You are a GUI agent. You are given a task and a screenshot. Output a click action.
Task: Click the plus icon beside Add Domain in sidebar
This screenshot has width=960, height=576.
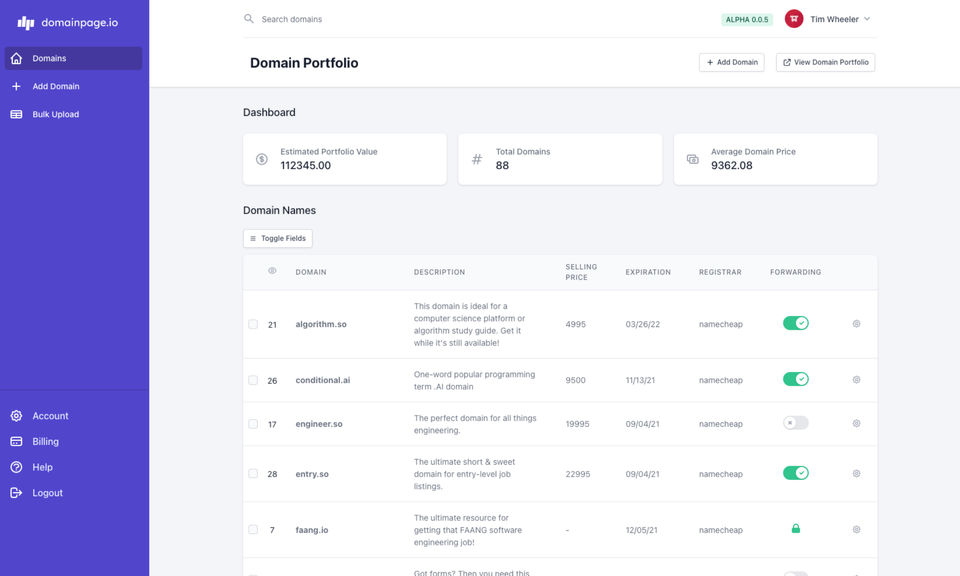coord(17,86)
